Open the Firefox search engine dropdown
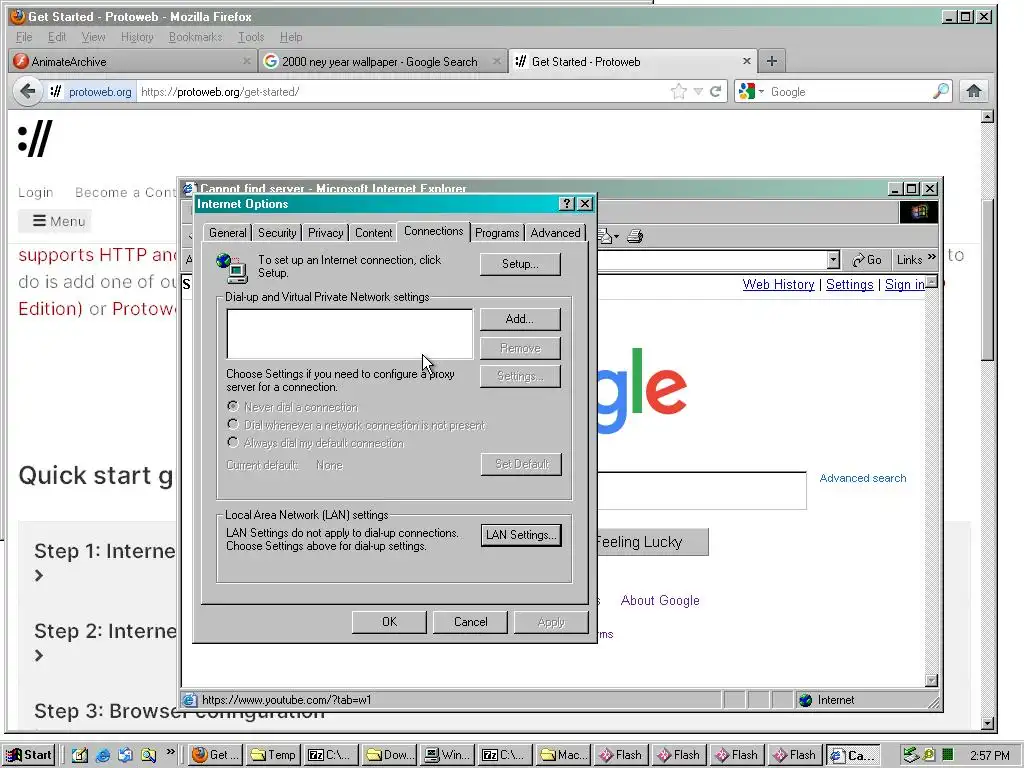The width and height of the screenshot is (1024, 768). (761, 91)
